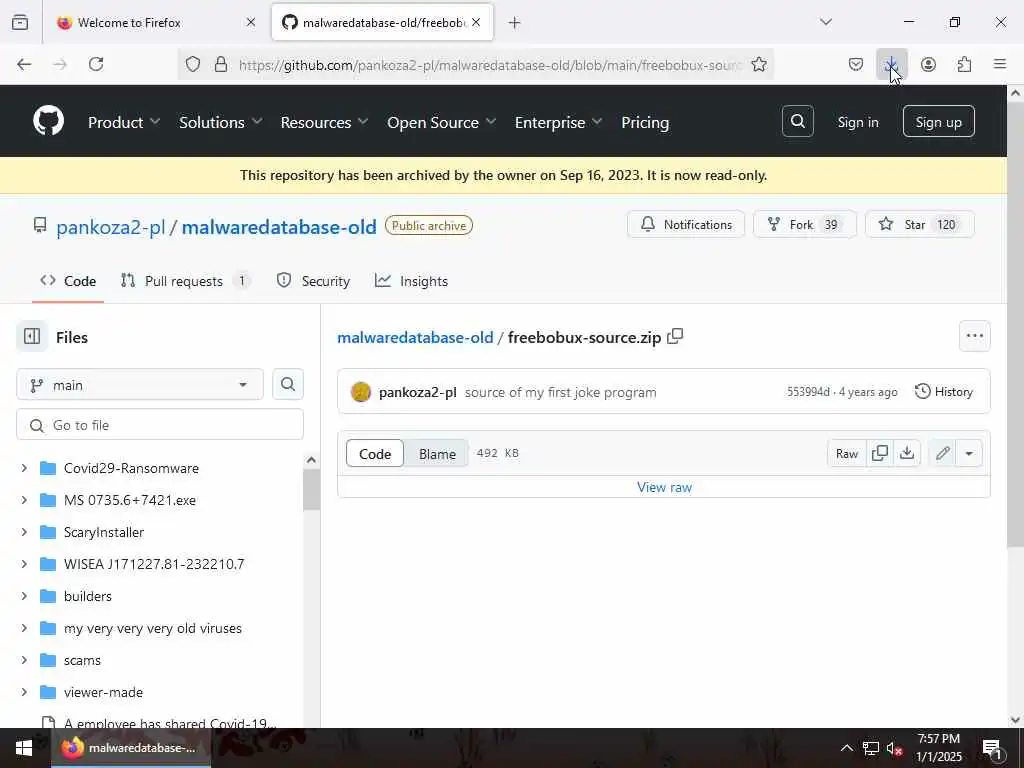Screen dimensions: 1024x768
Task: Open the Product menu dropdown
Action: 124,122
